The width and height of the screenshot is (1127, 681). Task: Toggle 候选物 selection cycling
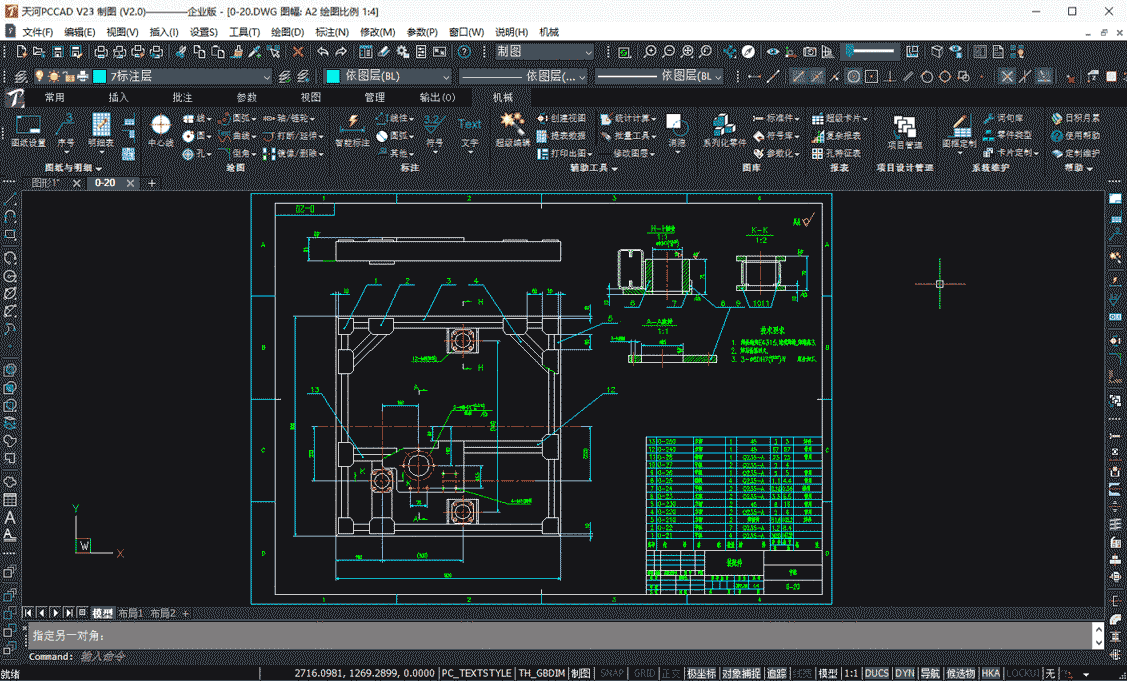(x=960, y=674)
